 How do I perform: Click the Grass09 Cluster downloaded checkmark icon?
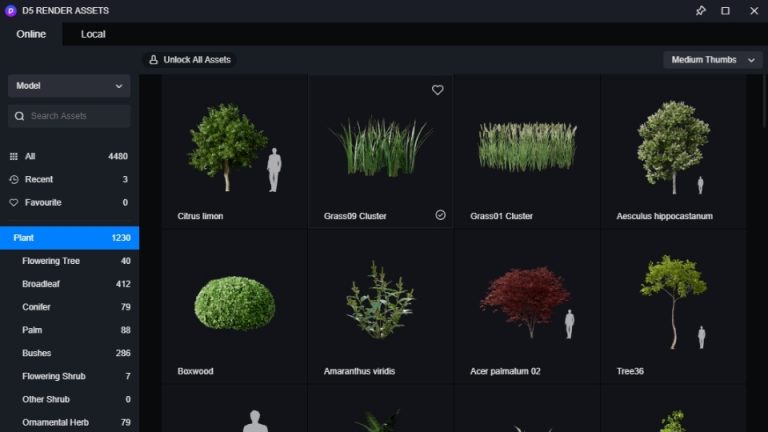[x=440, y=215]
